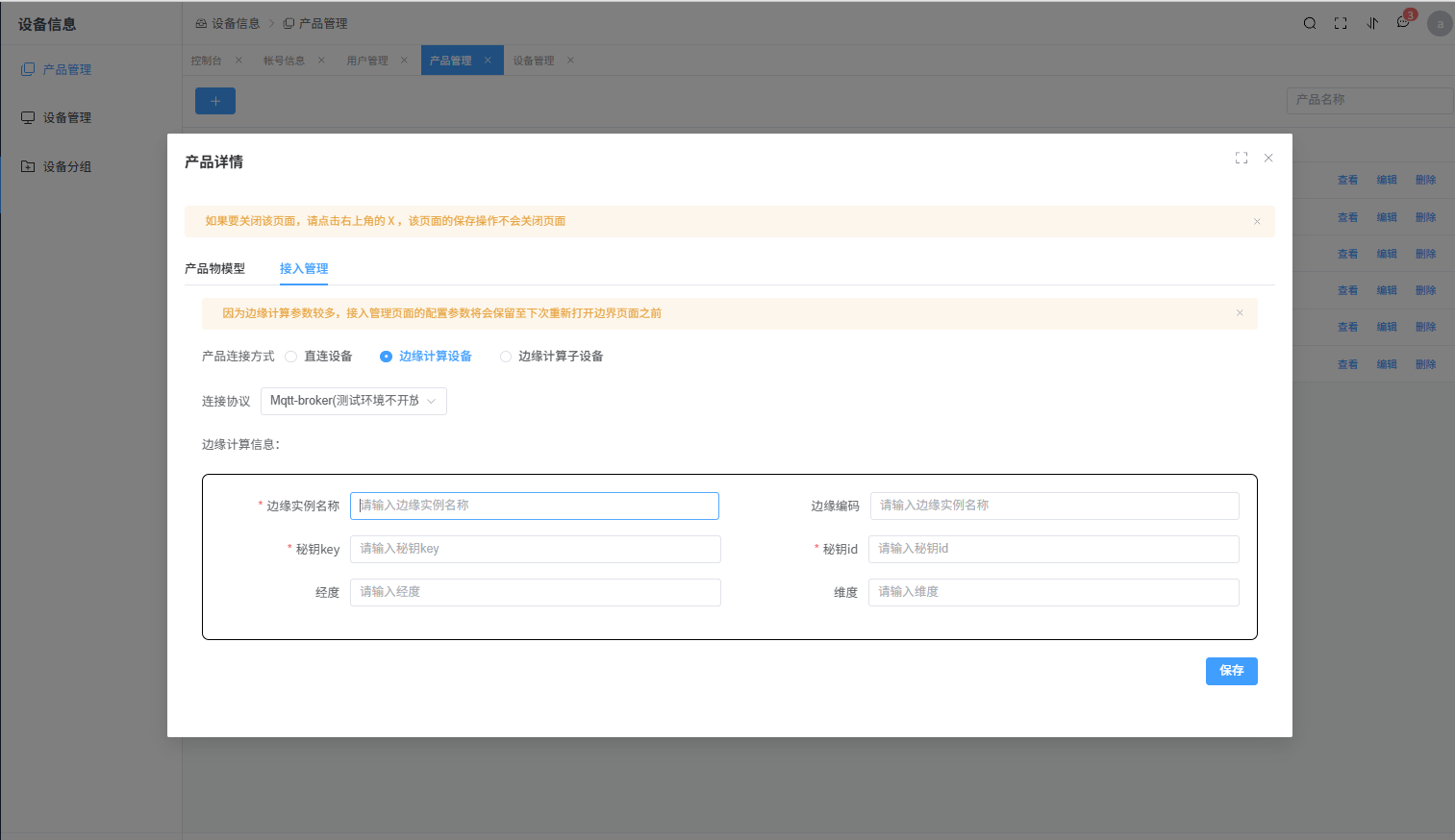
Task: Click into the 秘钥id input field
Action: click(1053, 549)
